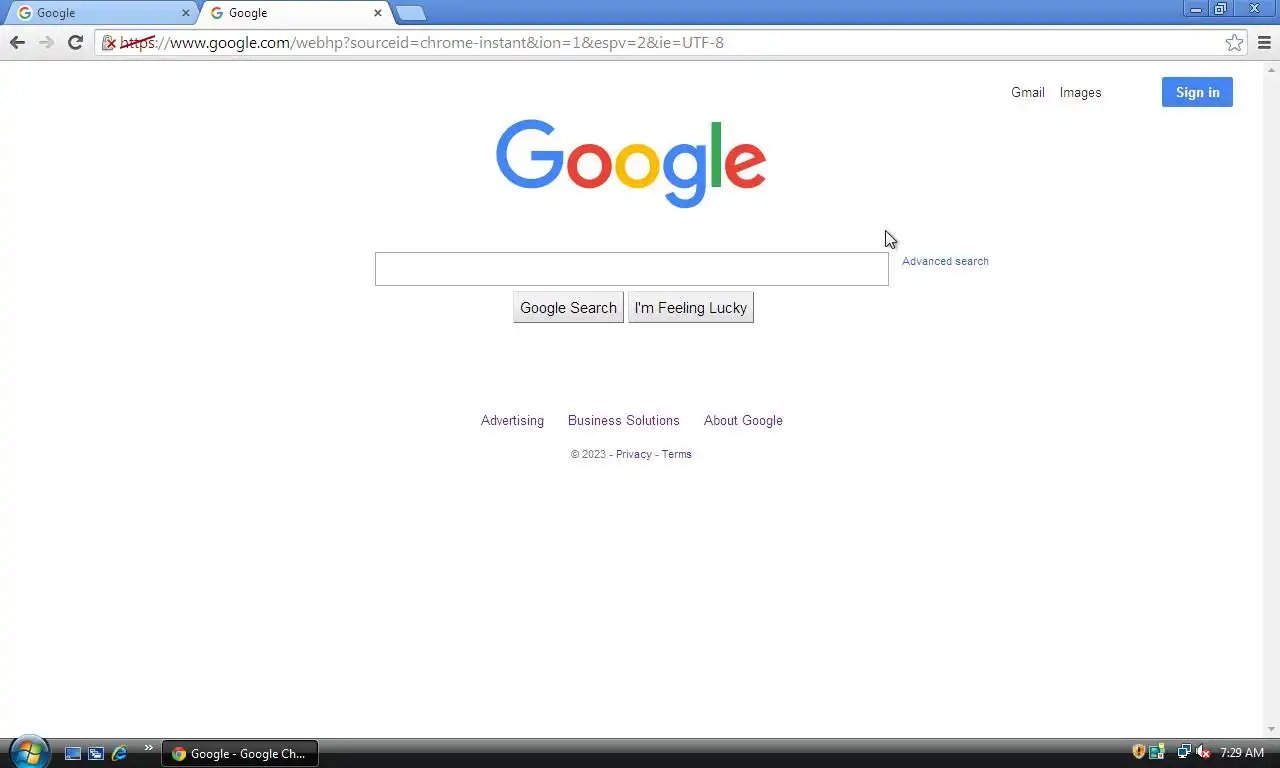Restore down the Chrome window
This screenshot has height=768, width=1280.
(x=1220, y=9)
